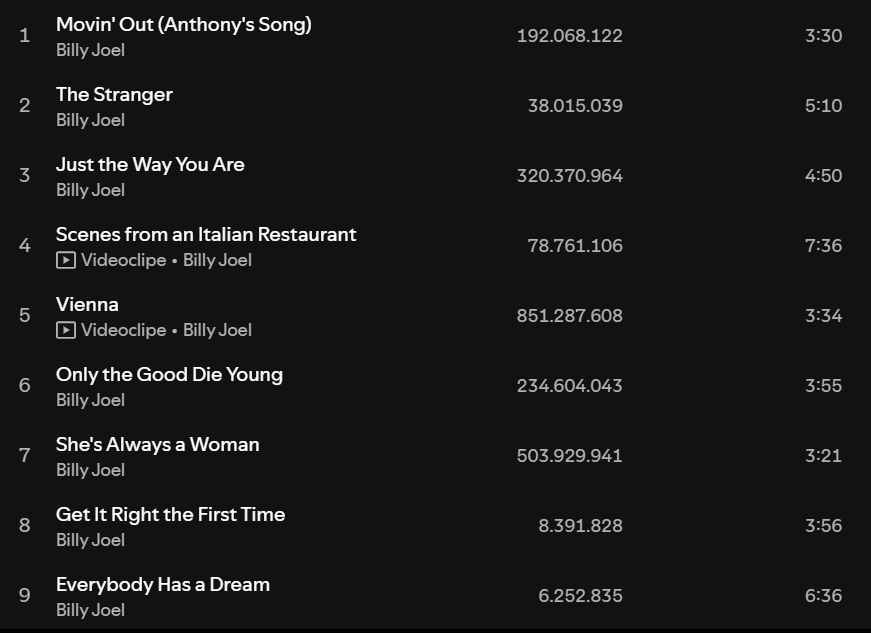Click the Videoclipe label under Vienna

[x=123, y=330]
